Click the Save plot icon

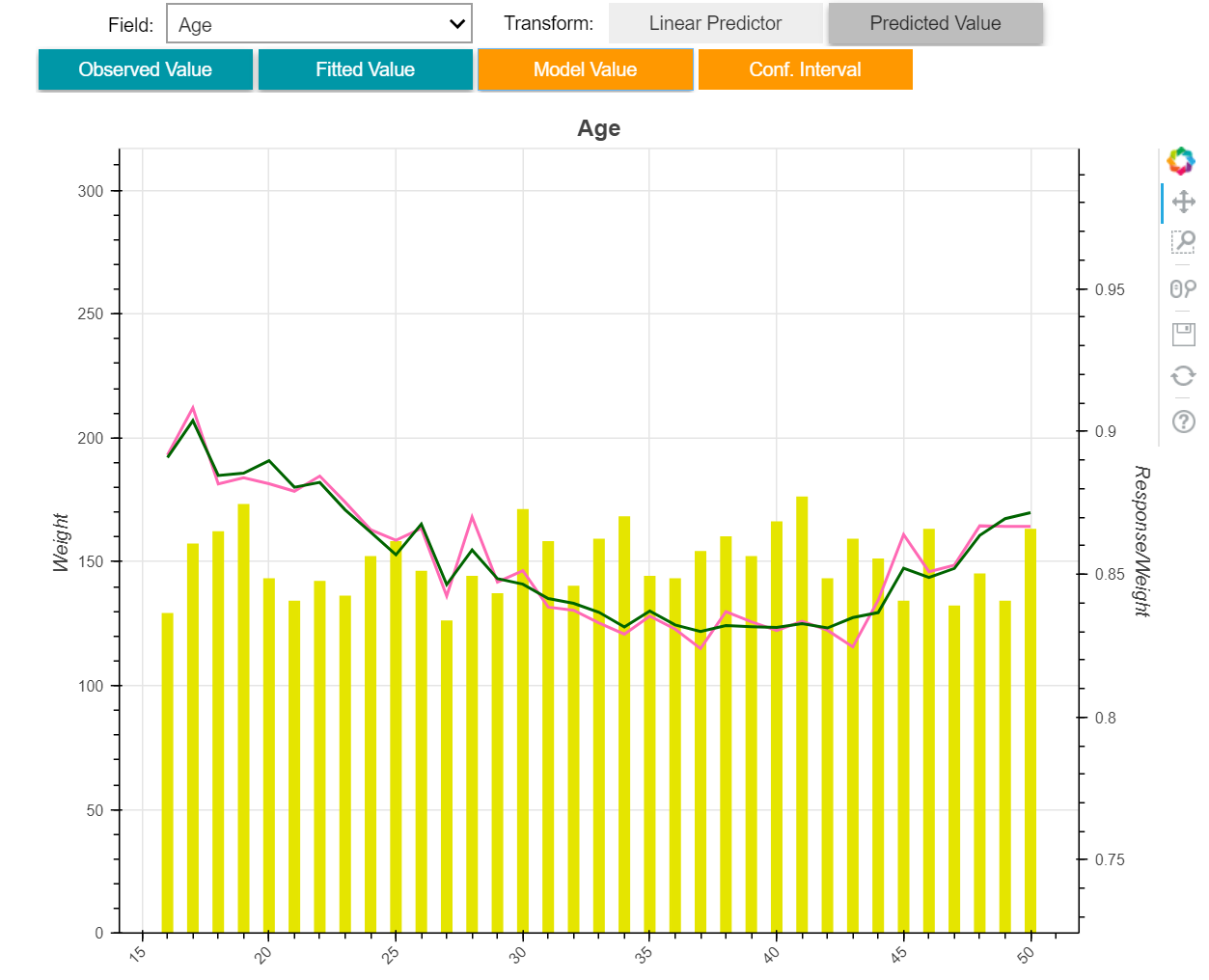[x=1183, y=335]
